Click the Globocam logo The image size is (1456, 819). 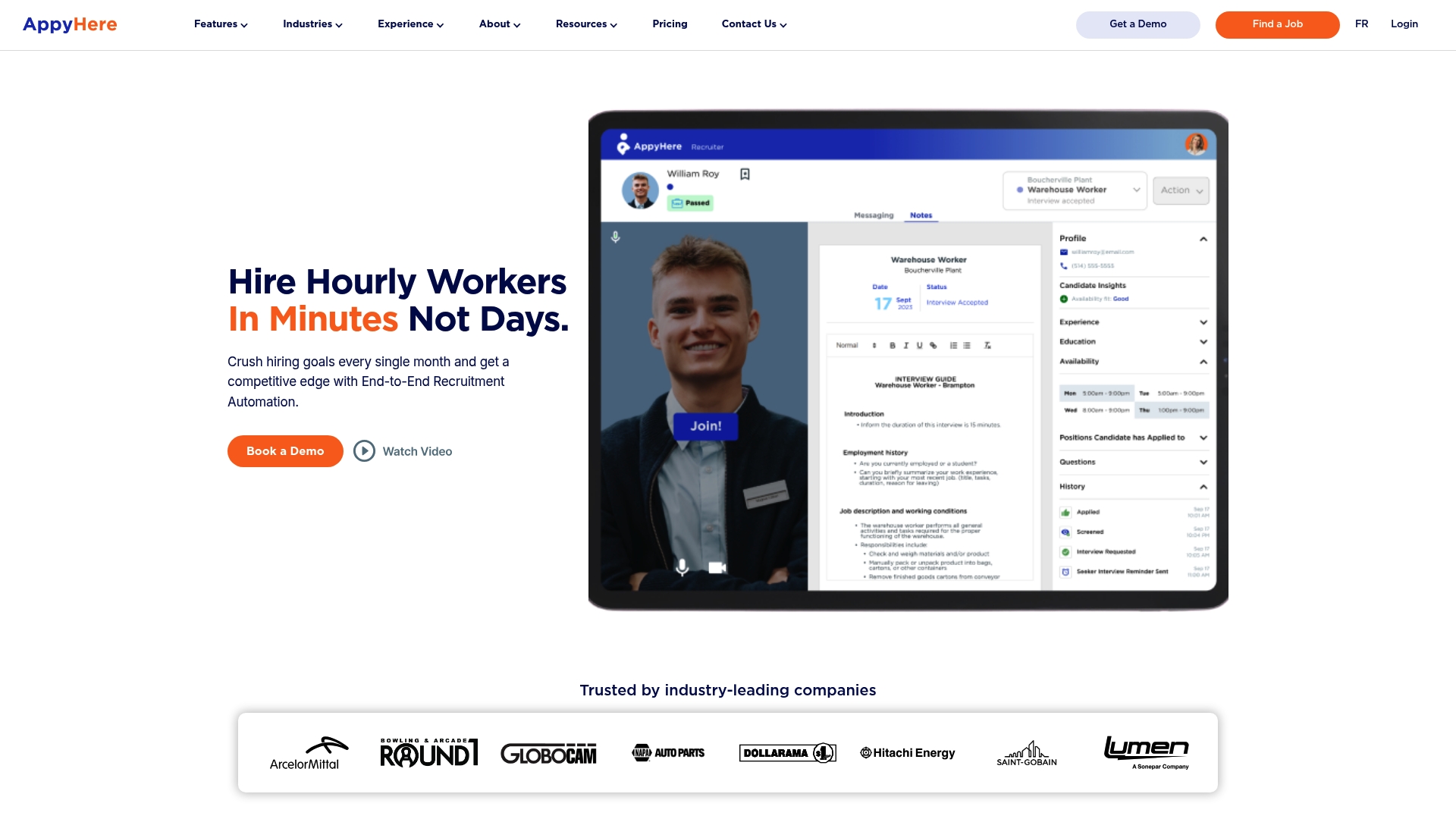tap(548, 753)
